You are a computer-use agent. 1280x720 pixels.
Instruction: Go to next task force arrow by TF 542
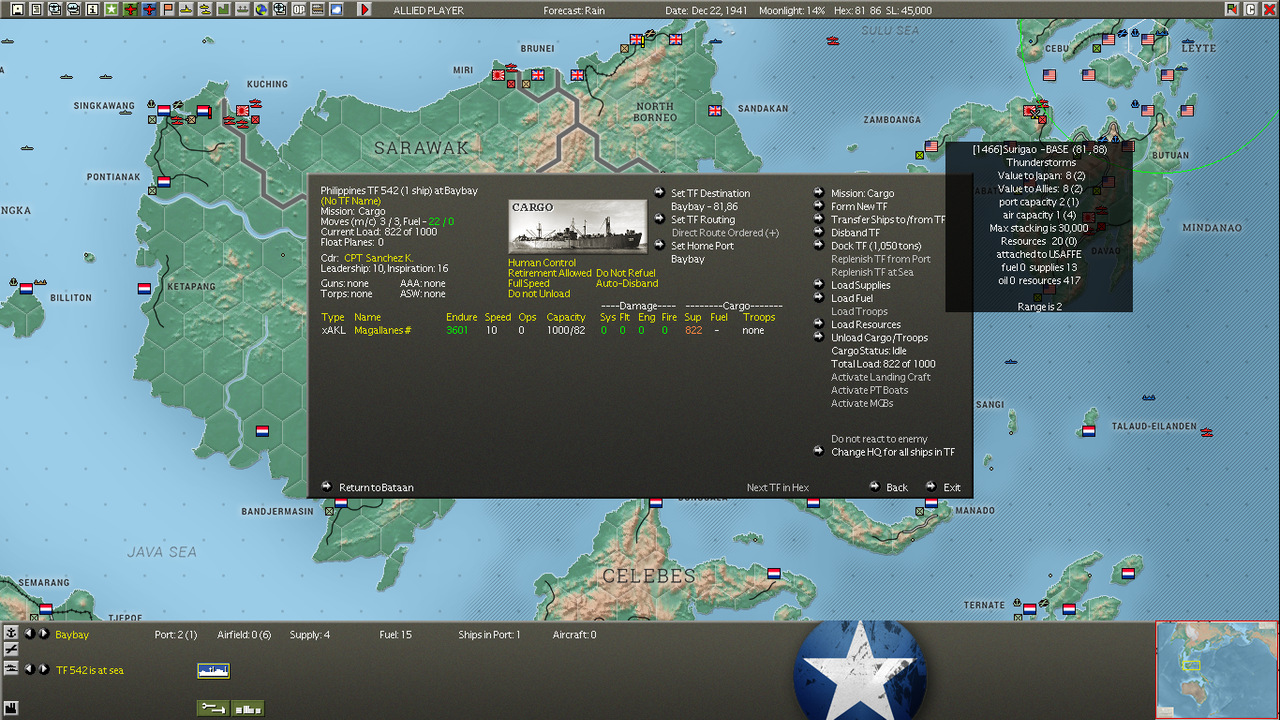click(43, 669)
